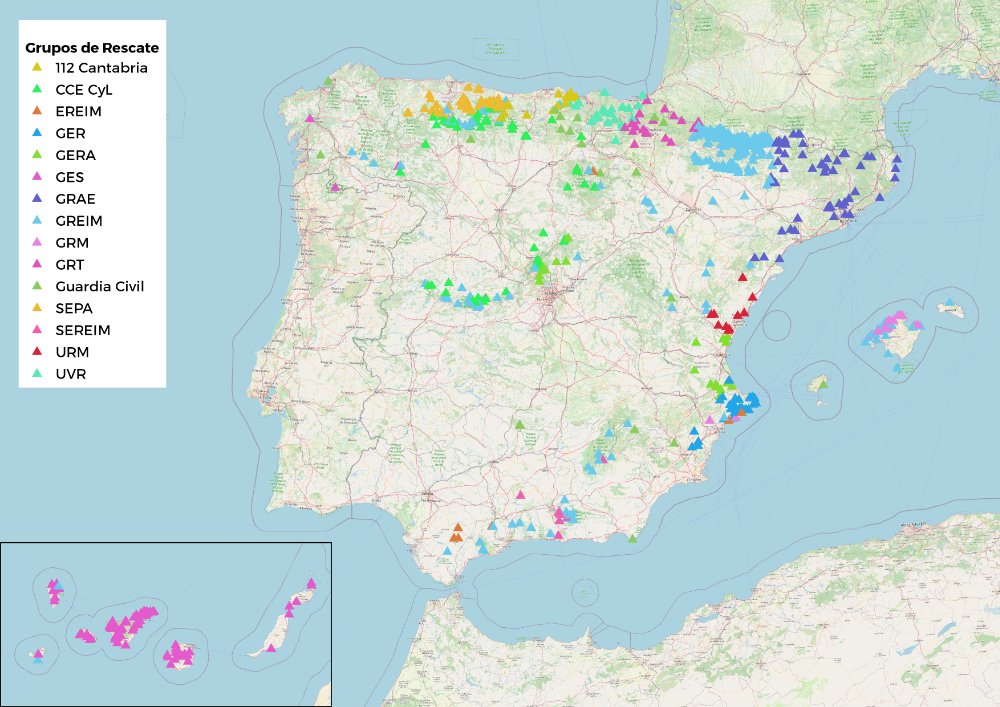
Task: Click the teal UVR color swatch
Action: pos(35,373)
